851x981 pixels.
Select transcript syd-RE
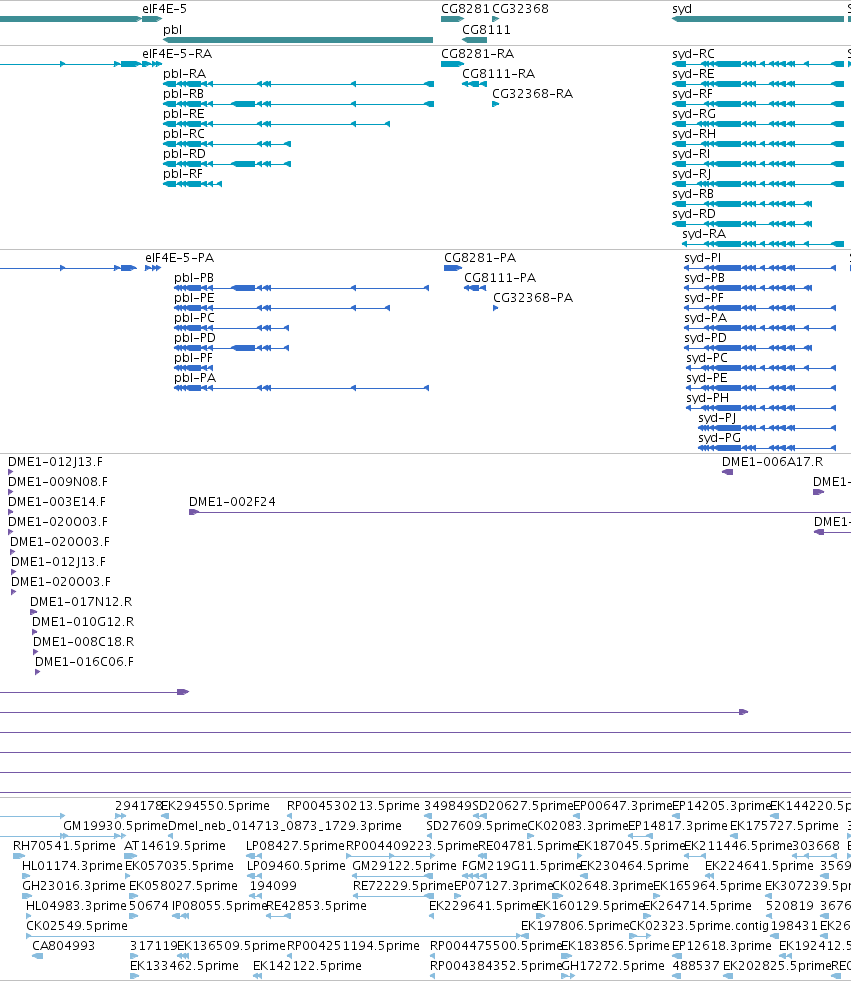click(758, 84)
